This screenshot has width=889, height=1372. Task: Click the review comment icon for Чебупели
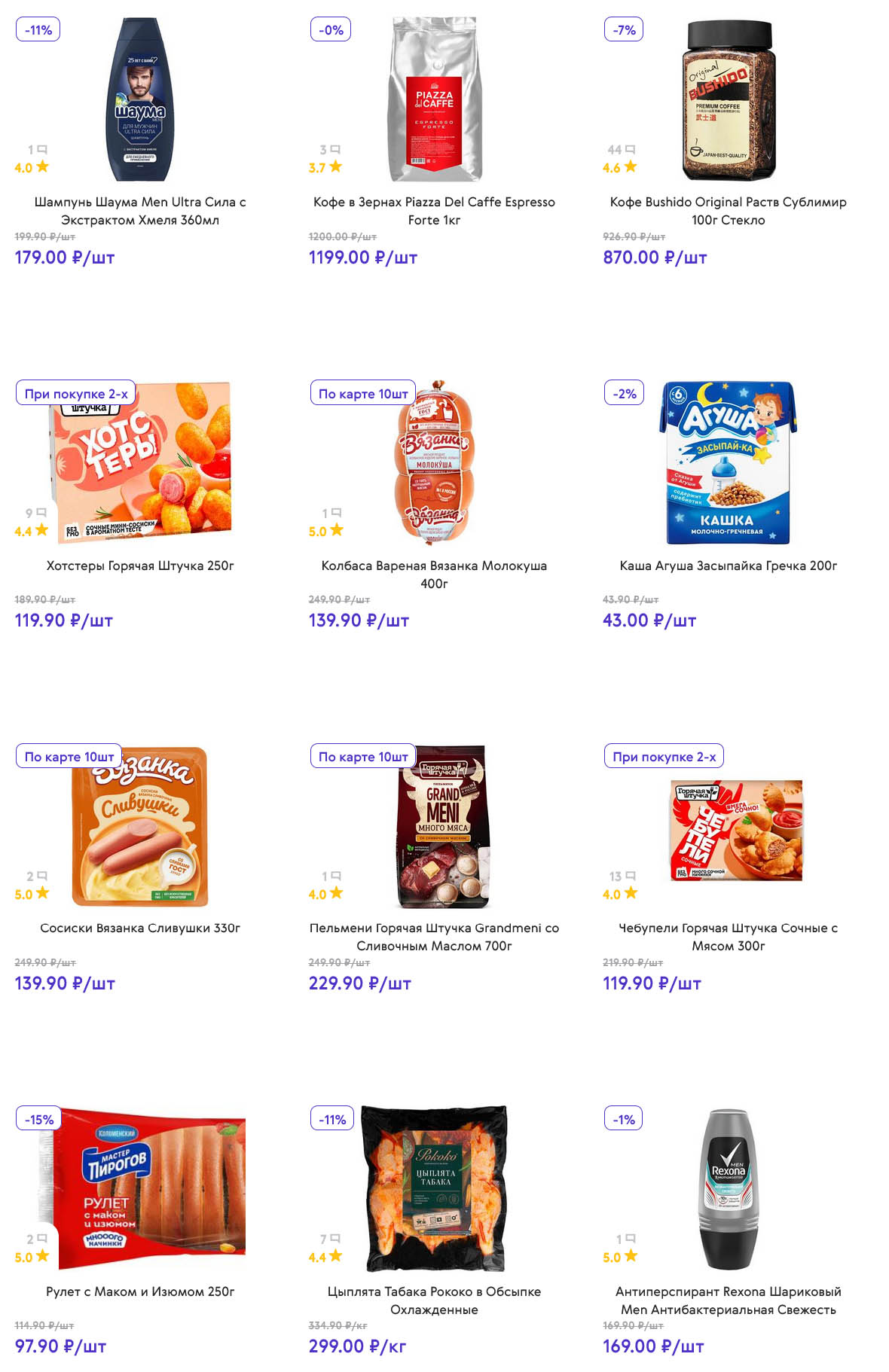631,876
